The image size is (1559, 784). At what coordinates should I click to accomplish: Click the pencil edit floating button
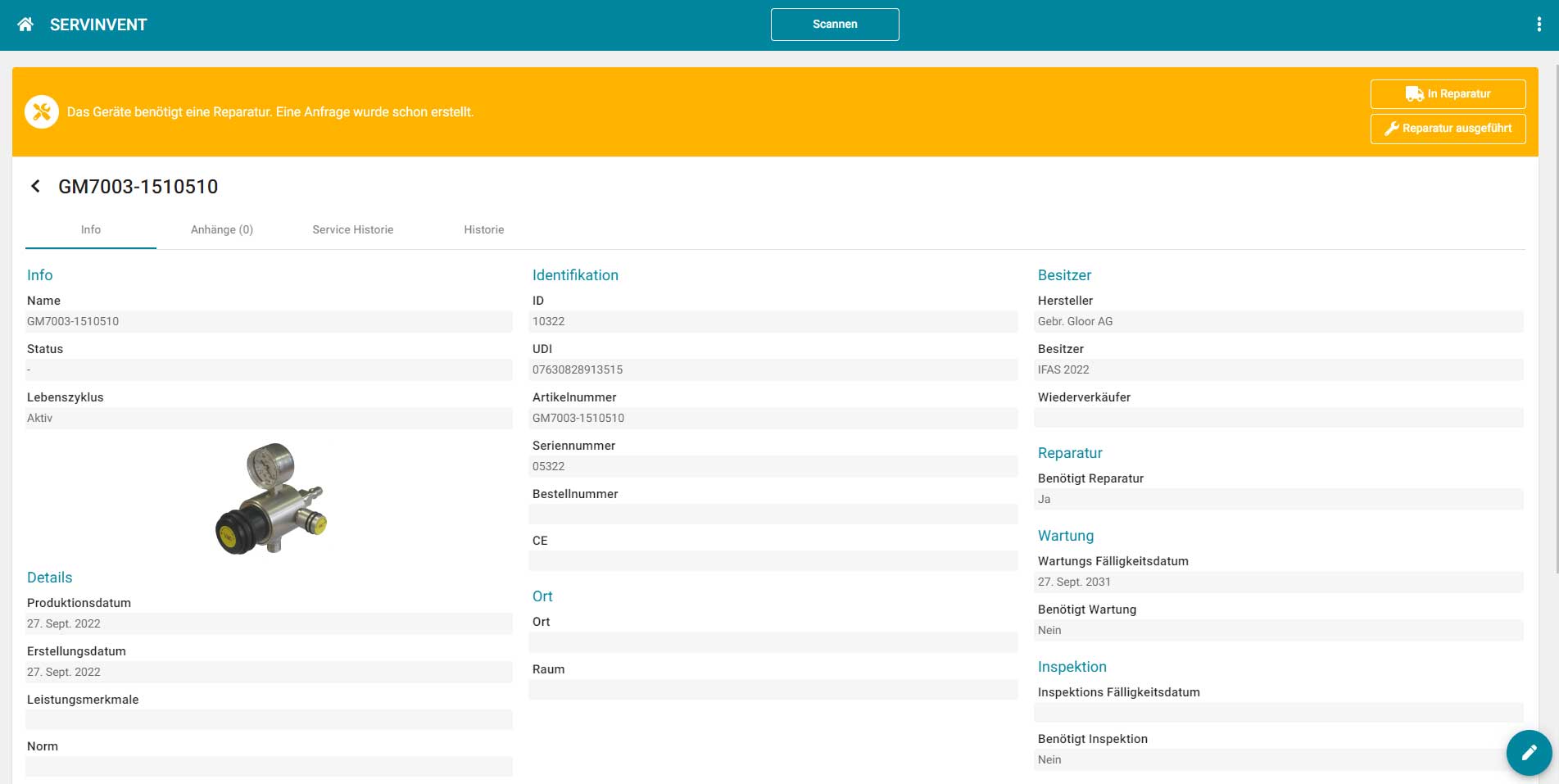tap(1528, 752)
